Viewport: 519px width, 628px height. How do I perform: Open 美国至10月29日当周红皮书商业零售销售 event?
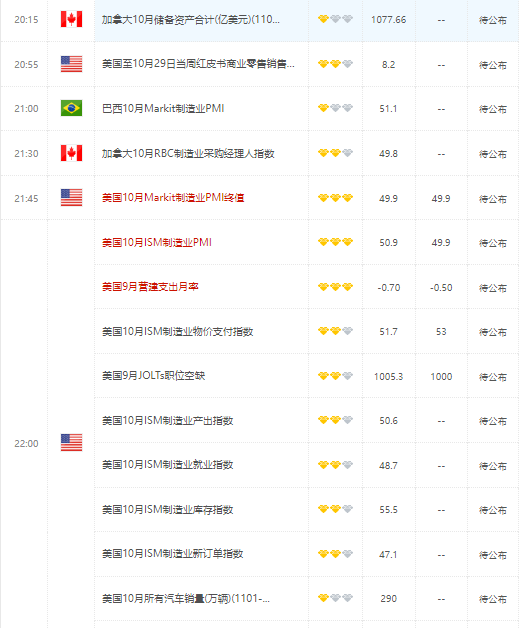(x=198, y=64)
